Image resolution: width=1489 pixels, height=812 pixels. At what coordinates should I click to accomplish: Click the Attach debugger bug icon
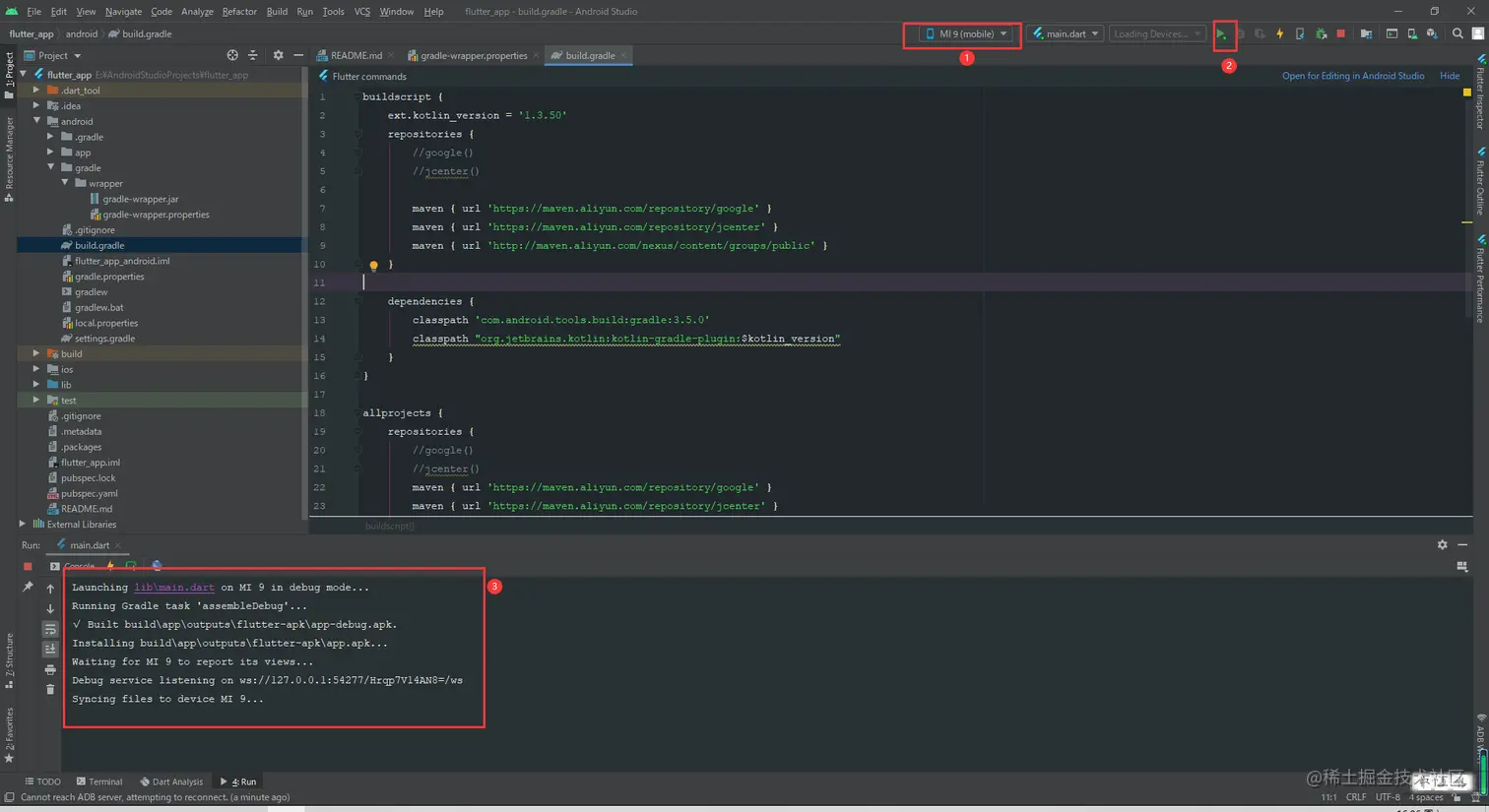[1322, 34]
